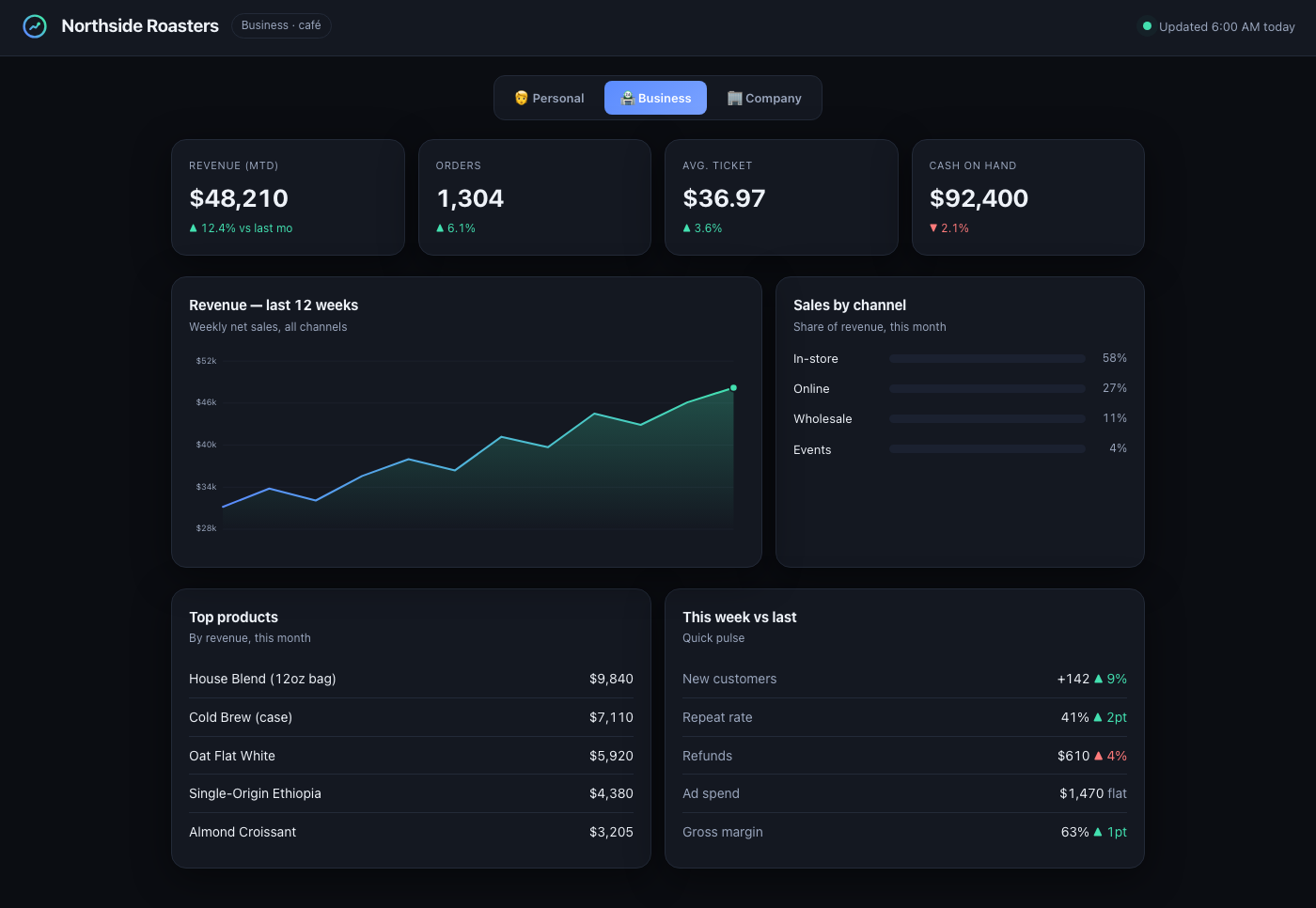Click the Top products heading
This screenshot has height=908, width=1316.
point(233,618)
